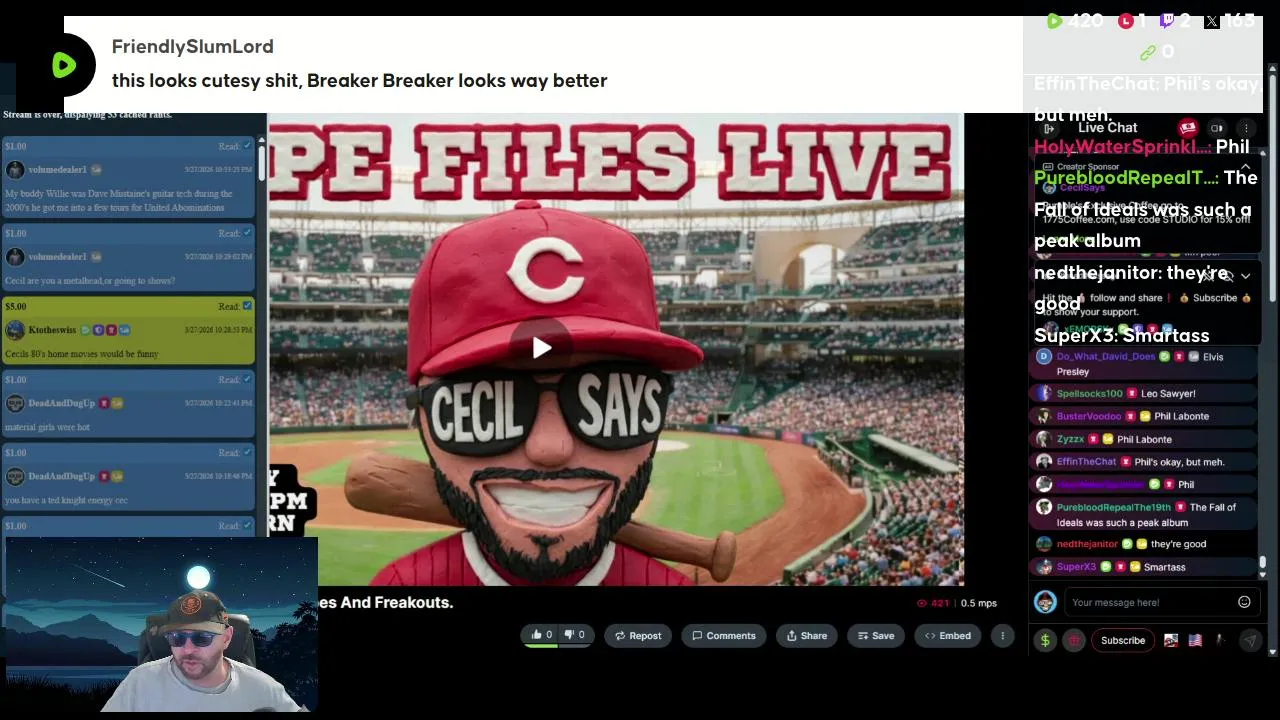Click the streamer webcam thumbnail
Screen dimensions: 1280x720
162,626
